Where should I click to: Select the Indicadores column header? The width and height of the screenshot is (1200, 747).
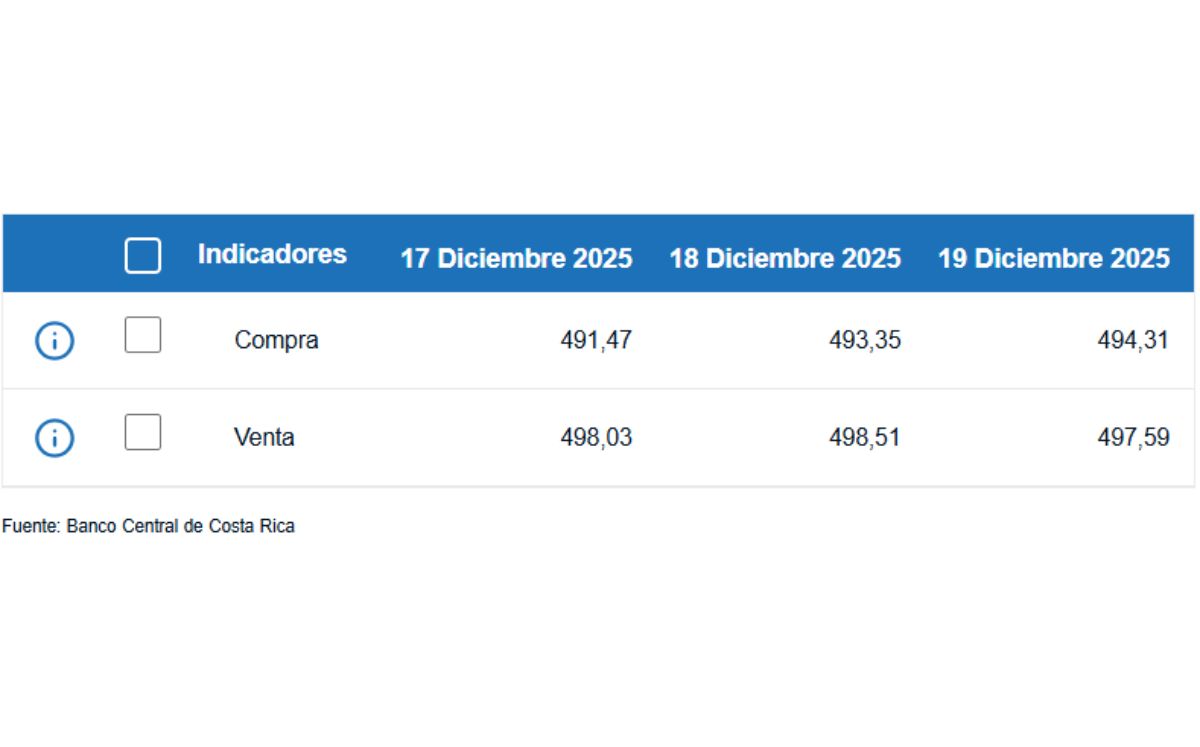tap(271, 255)
